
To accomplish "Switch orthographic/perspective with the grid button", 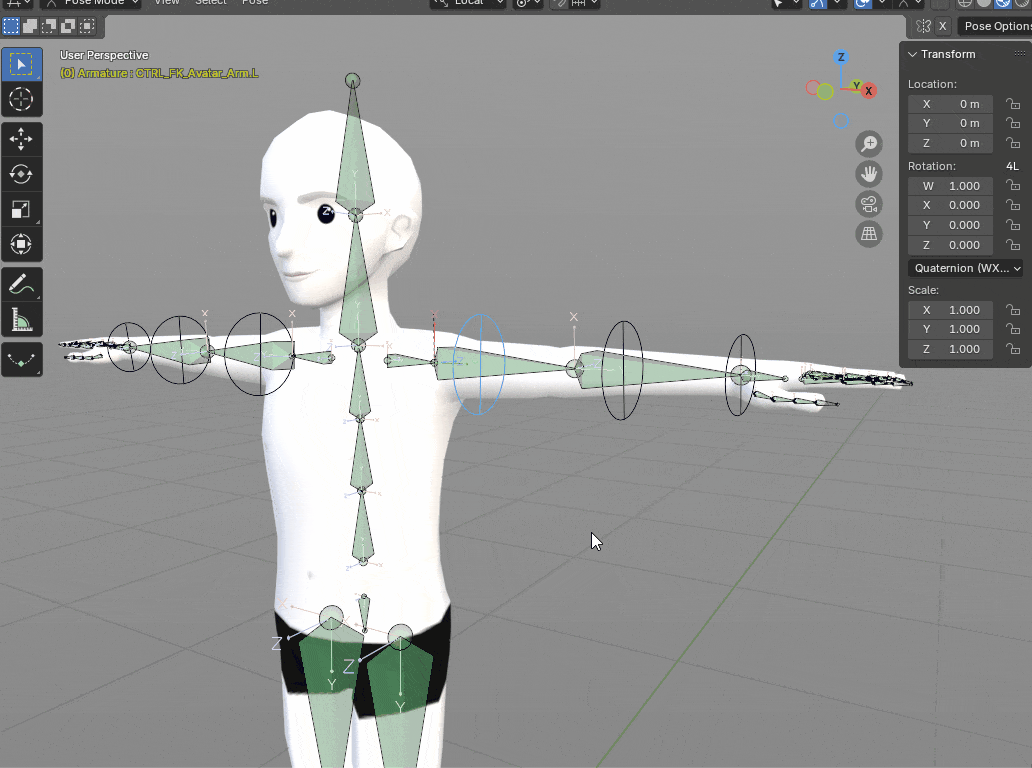I will click(869, 234).
